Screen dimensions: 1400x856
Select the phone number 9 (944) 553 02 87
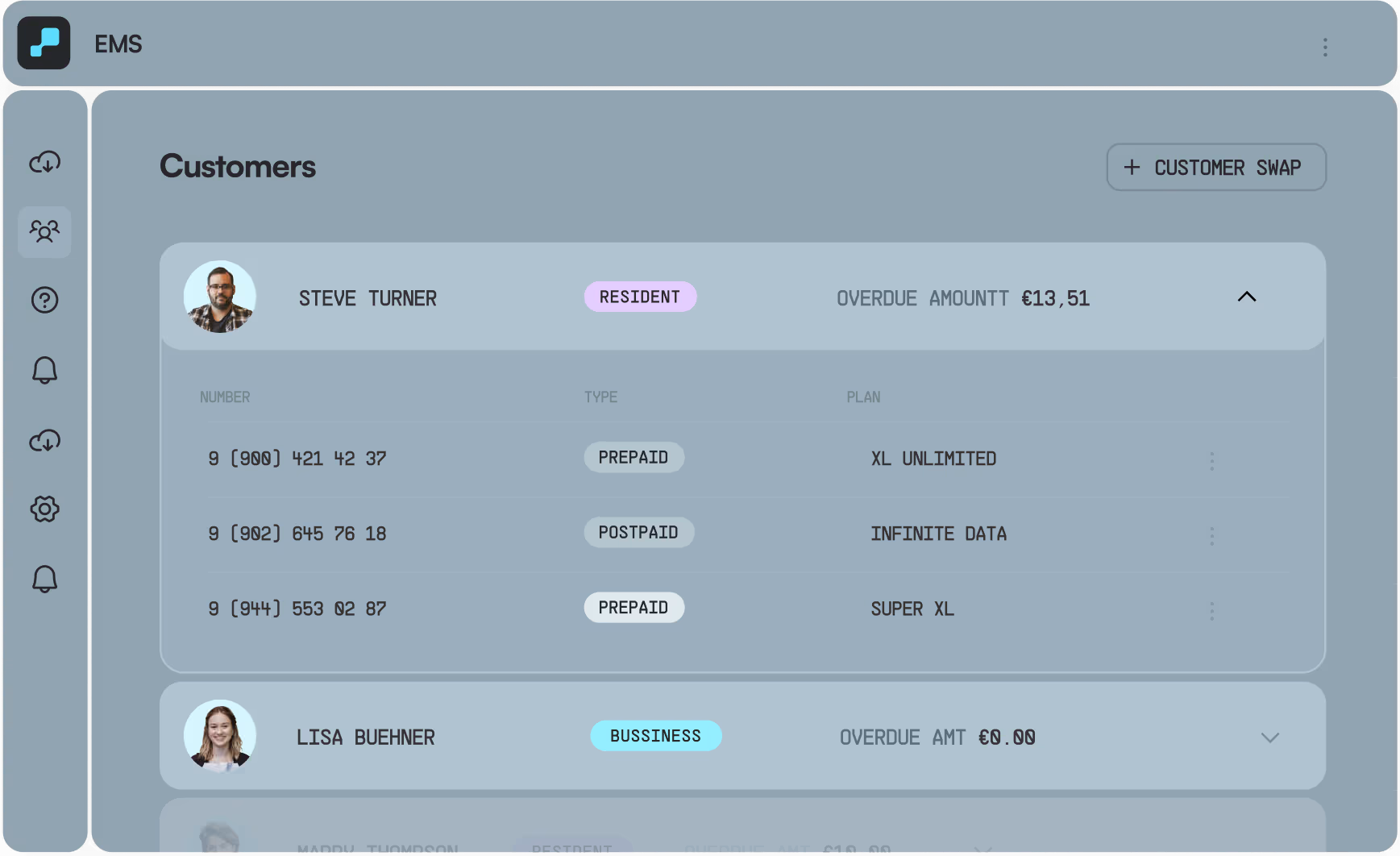click(297, 609)
